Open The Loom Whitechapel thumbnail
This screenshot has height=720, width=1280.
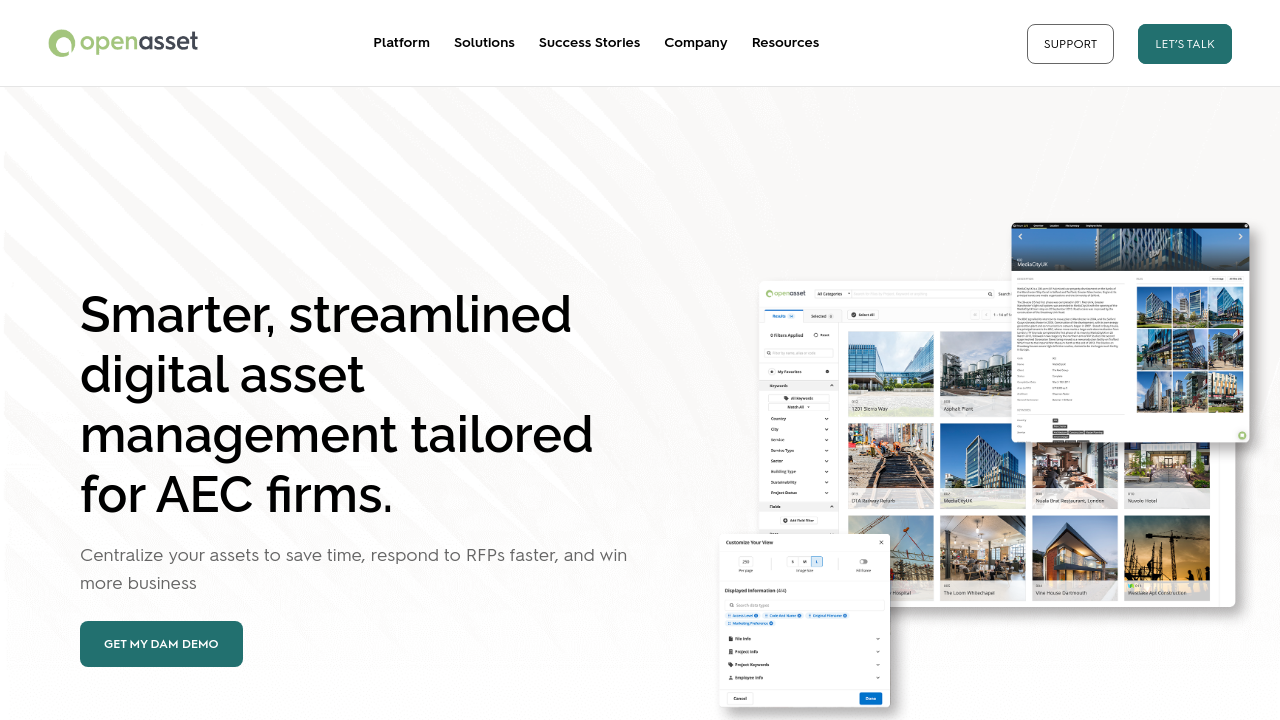[983, 558]
